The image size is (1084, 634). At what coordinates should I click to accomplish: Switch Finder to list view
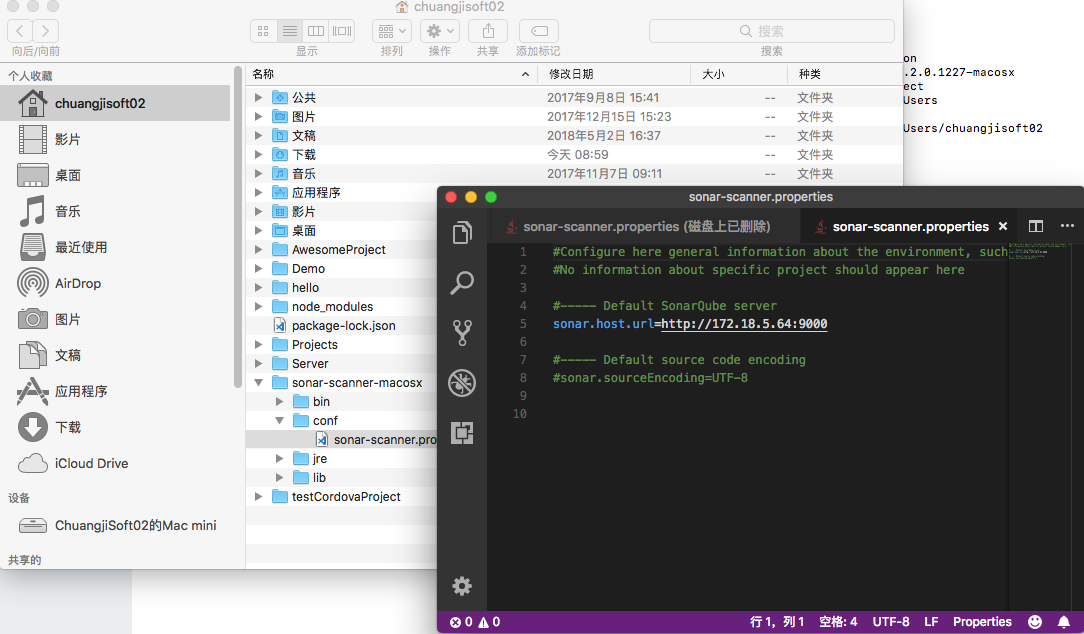(290, 31)
